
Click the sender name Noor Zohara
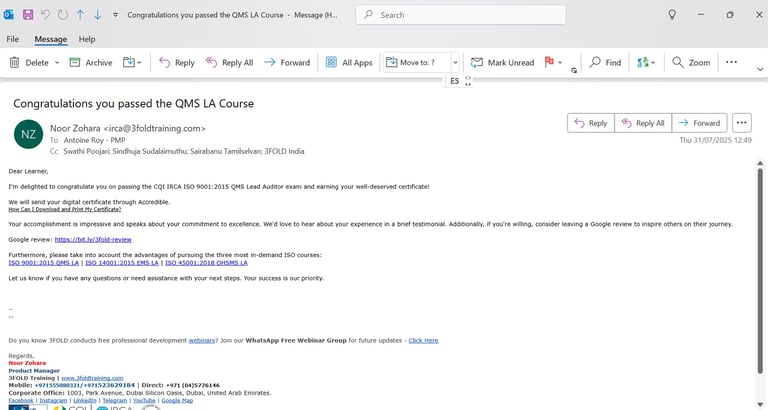tap(75, 128)
